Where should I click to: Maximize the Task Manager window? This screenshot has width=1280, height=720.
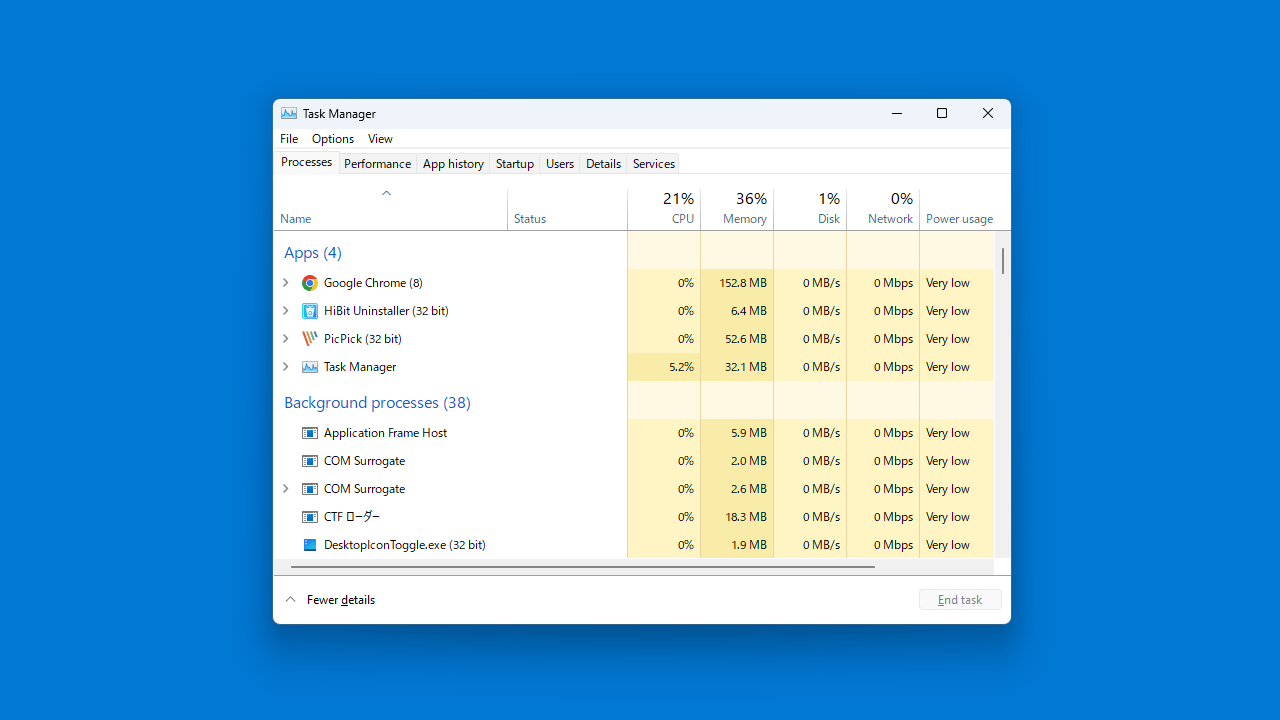(x=942, y=114)
